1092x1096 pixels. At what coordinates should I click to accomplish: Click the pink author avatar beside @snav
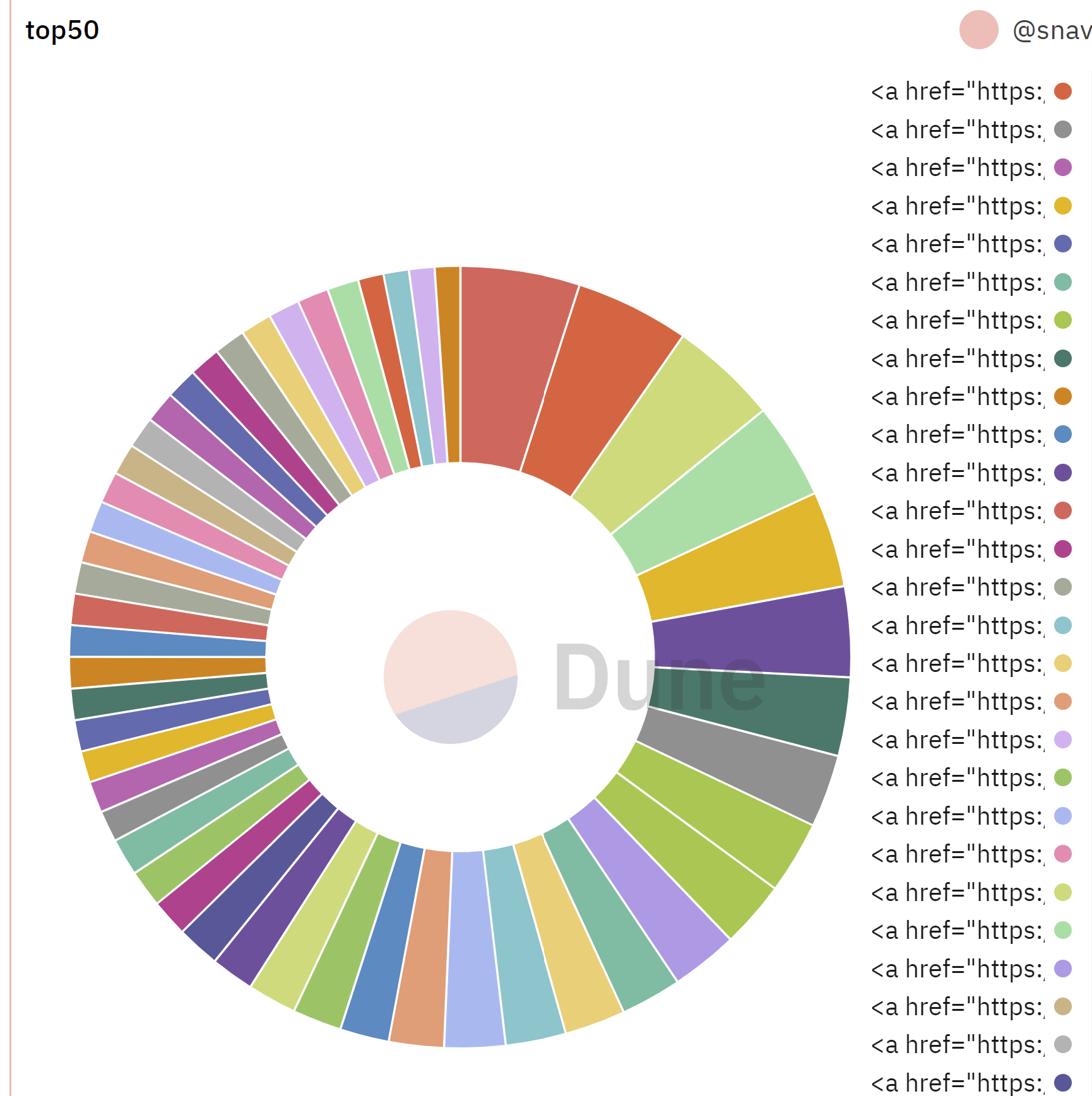click(978, 30)
